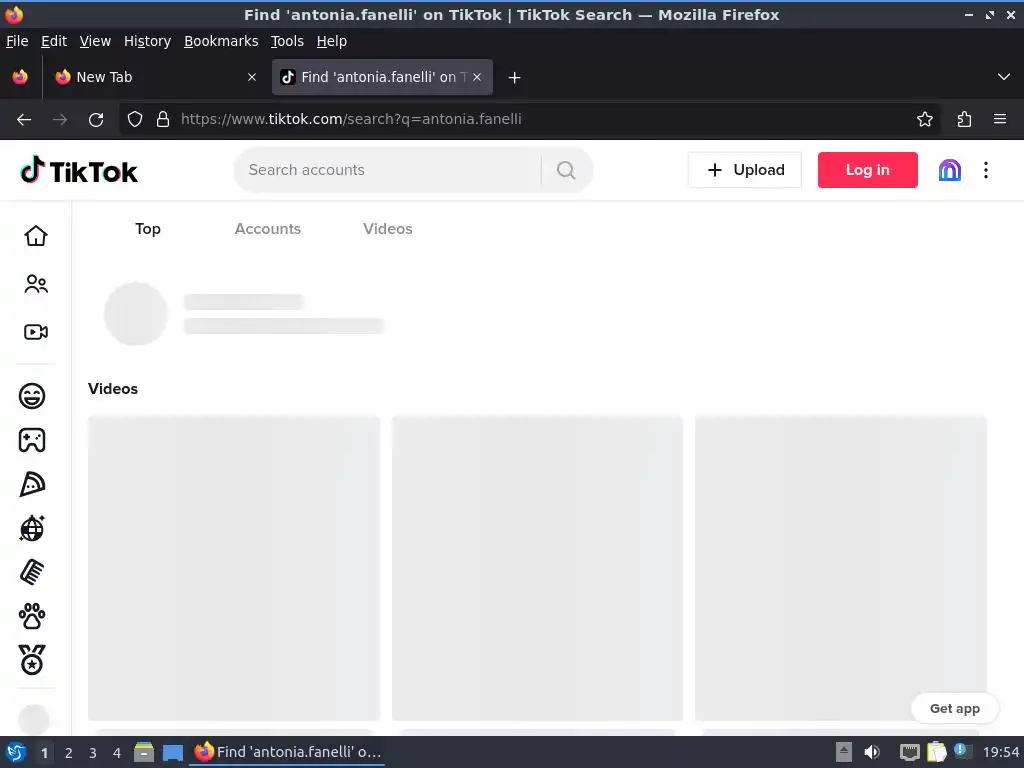Click the Upload button

pyautogui.click(x=744, y=170)
